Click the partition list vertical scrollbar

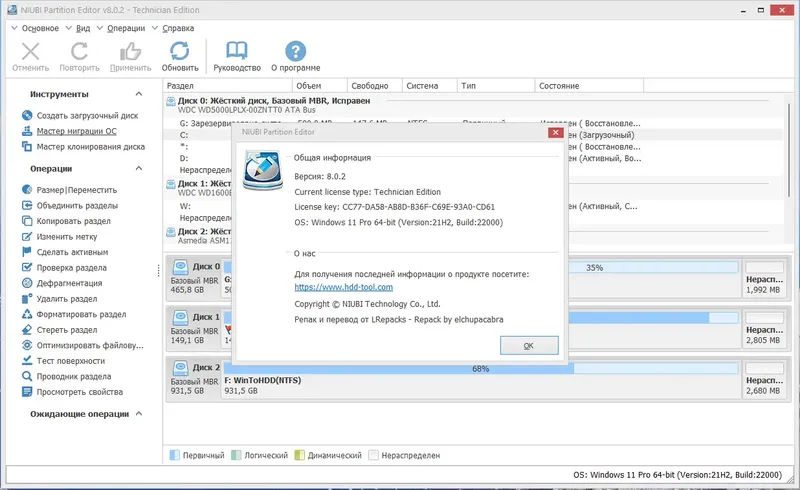tap(789, 149)
